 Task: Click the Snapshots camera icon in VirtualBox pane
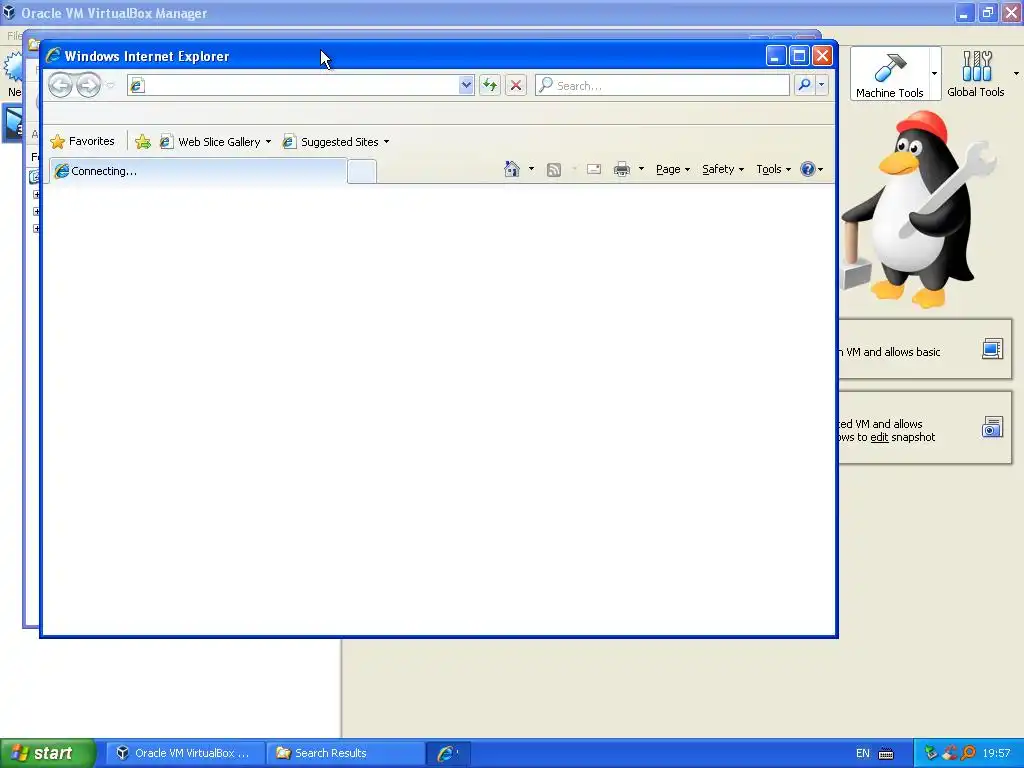[992, 427]
